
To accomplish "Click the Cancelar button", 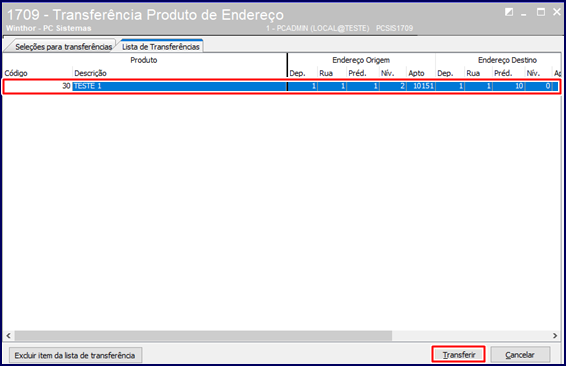I will click(520, 355).
